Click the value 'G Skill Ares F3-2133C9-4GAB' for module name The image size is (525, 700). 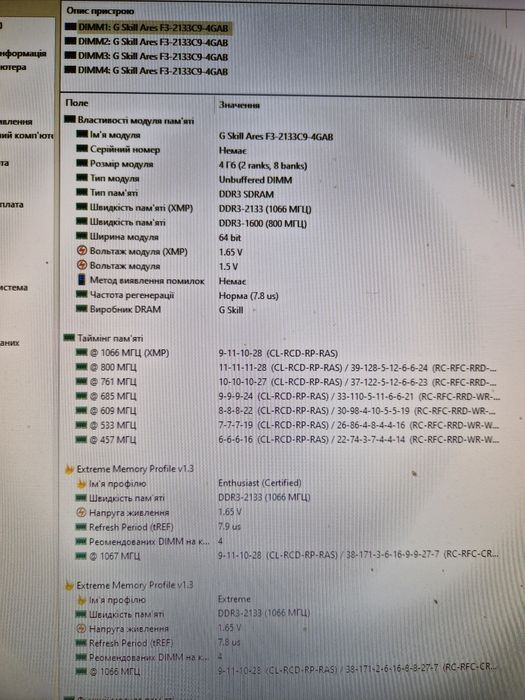click(x=276, y=137)
